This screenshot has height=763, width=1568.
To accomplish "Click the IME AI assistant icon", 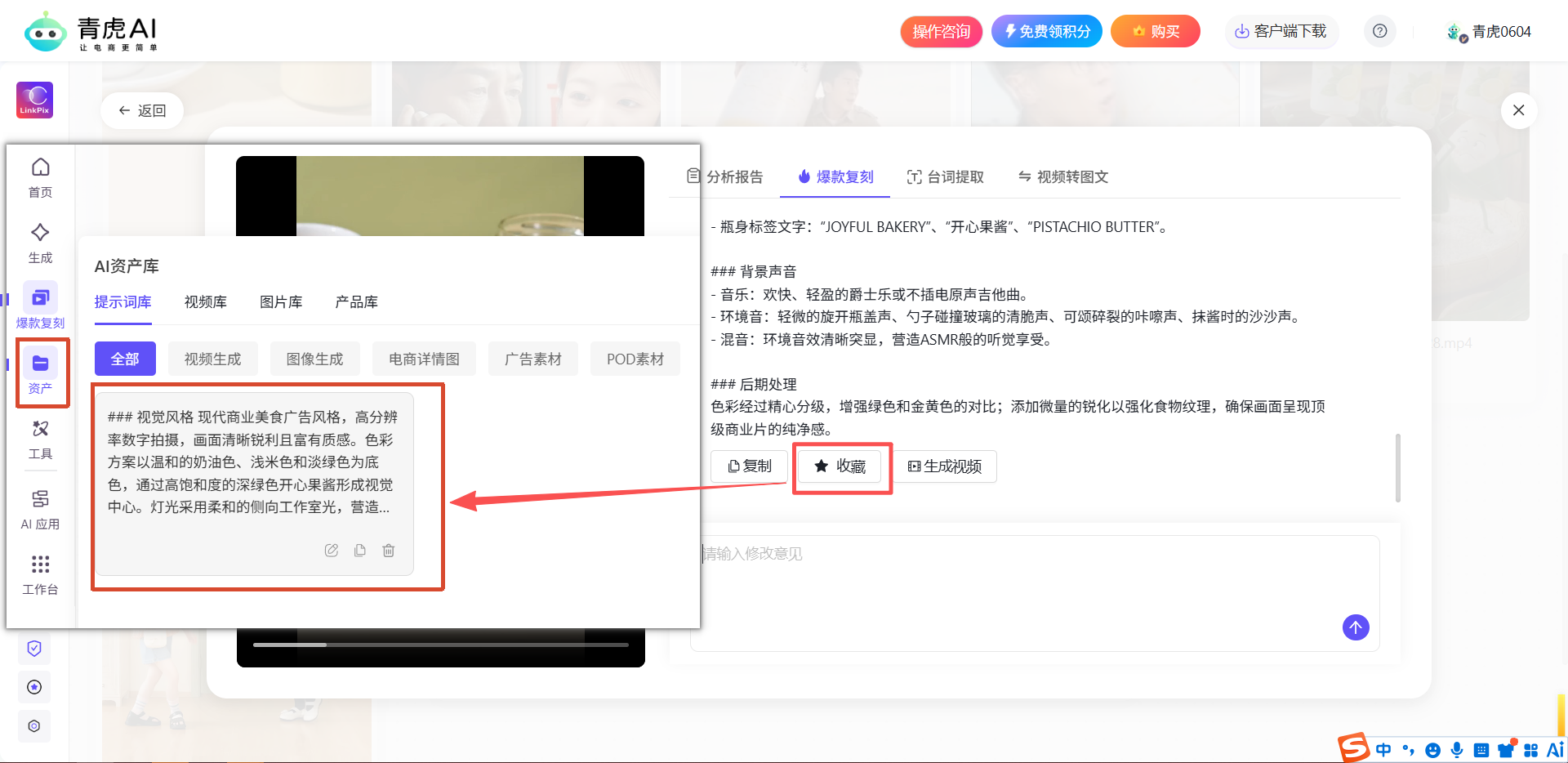I will click(1555, 749).
